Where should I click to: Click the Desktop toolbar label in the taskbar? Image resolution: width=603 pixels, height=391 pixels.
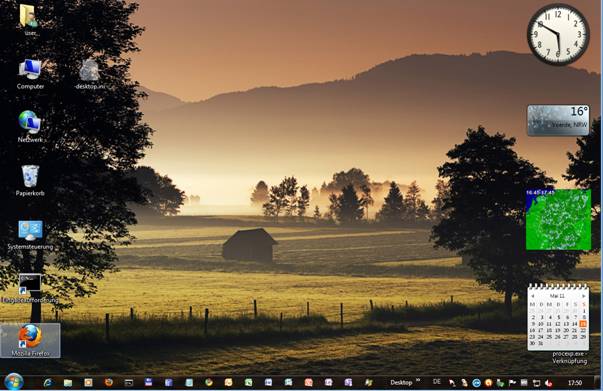[x=401, y=383]
